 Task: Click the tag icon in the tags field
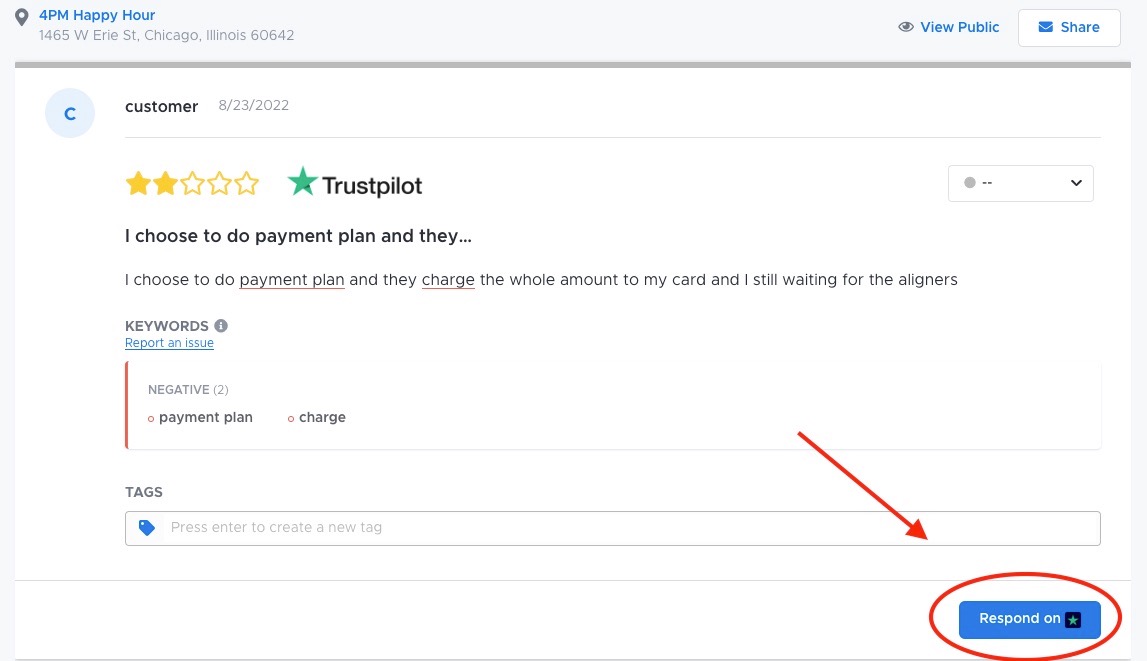(x=147, y=528)
